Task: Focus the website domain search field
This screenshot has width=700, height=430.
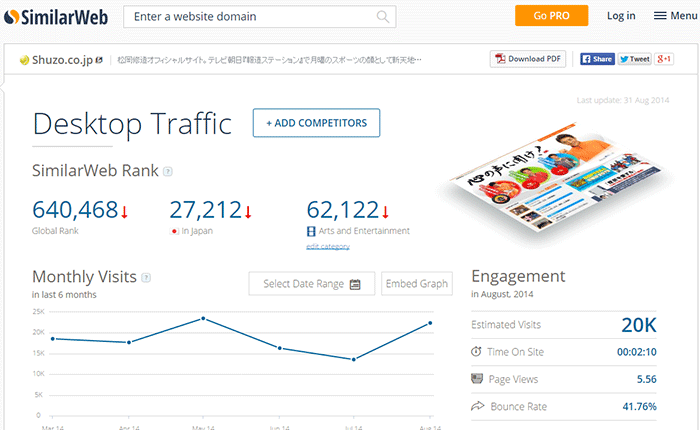Action: point(259,17)
